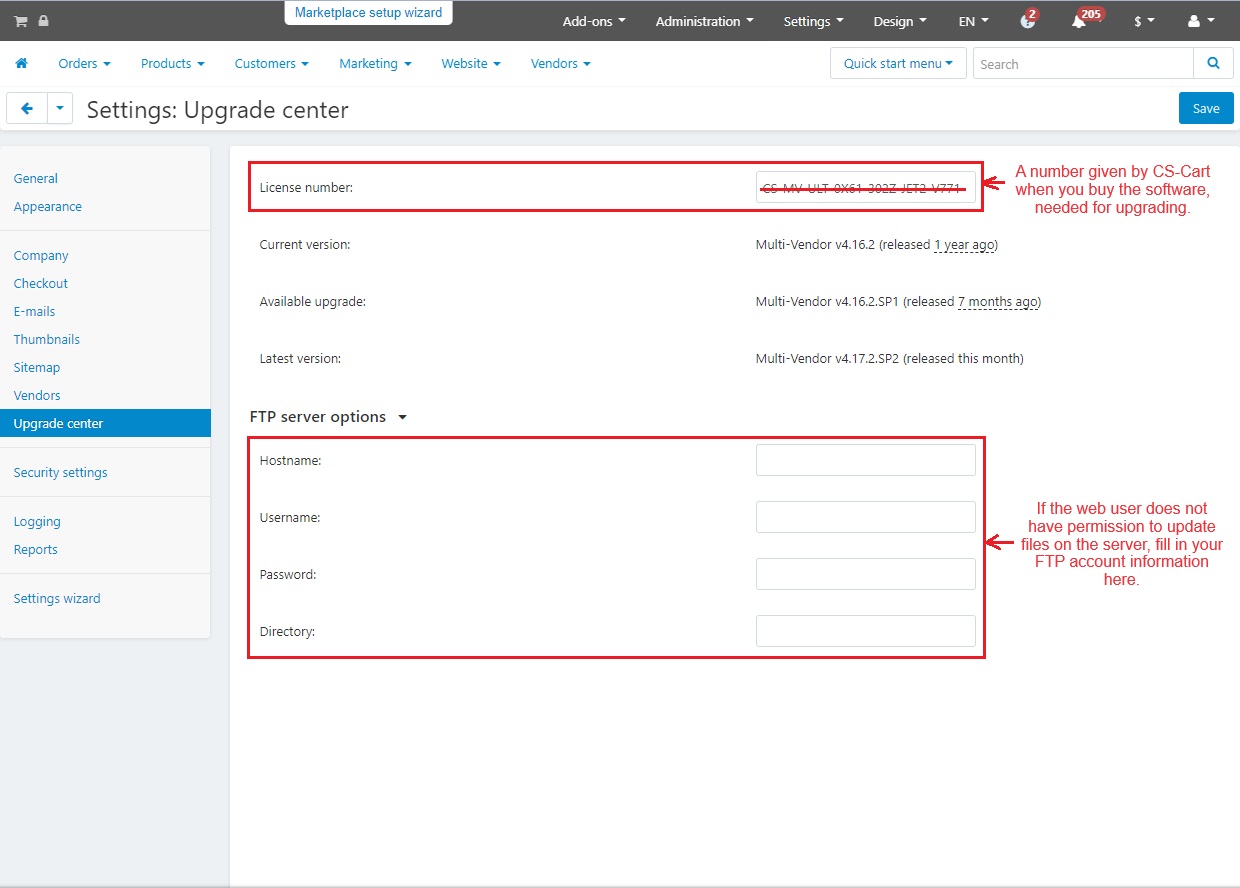Open the Vendors top menu
Viewport: 1240px width, 888px height.
560,63
